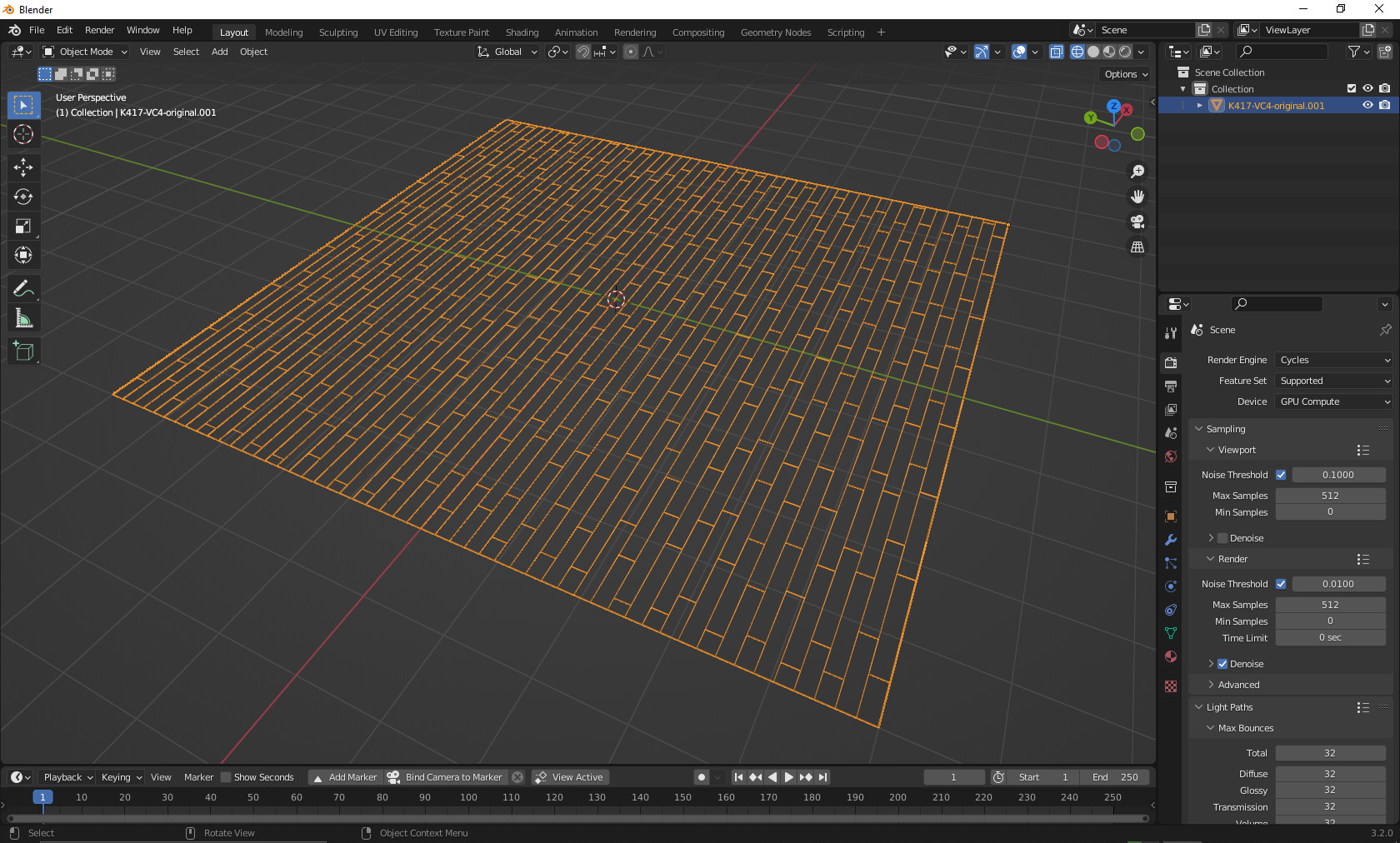Switch to wireframe viewport shading
Viewport: 1400px width, 843px height.
tap(1077, 52)
